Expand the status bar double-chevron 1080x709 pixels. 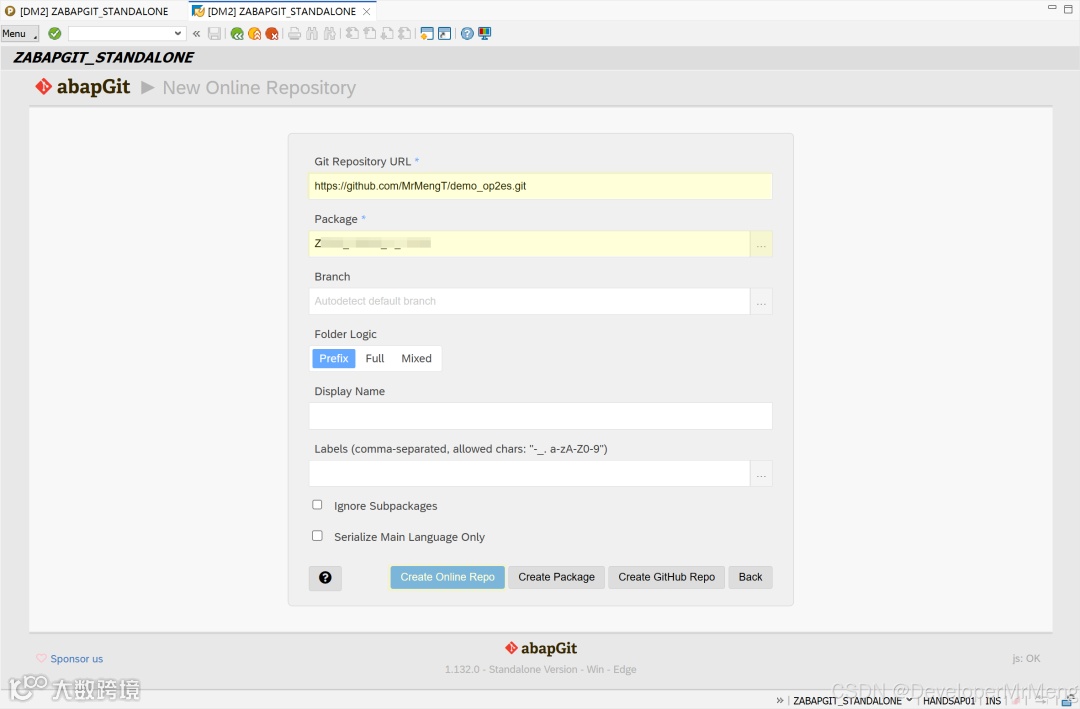780,701
